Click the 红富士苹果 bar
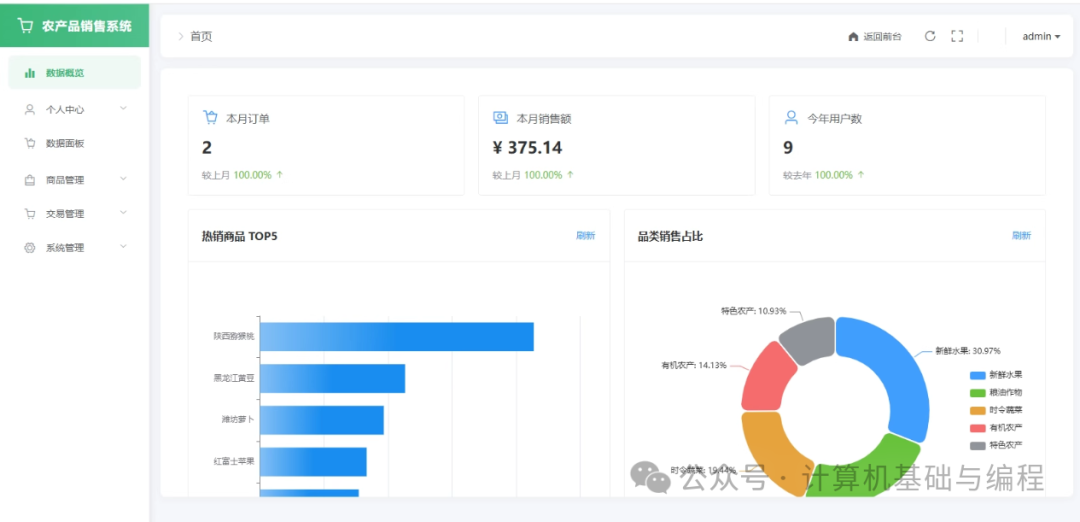Screen dimensions: 1080x522 coord(313,461)
